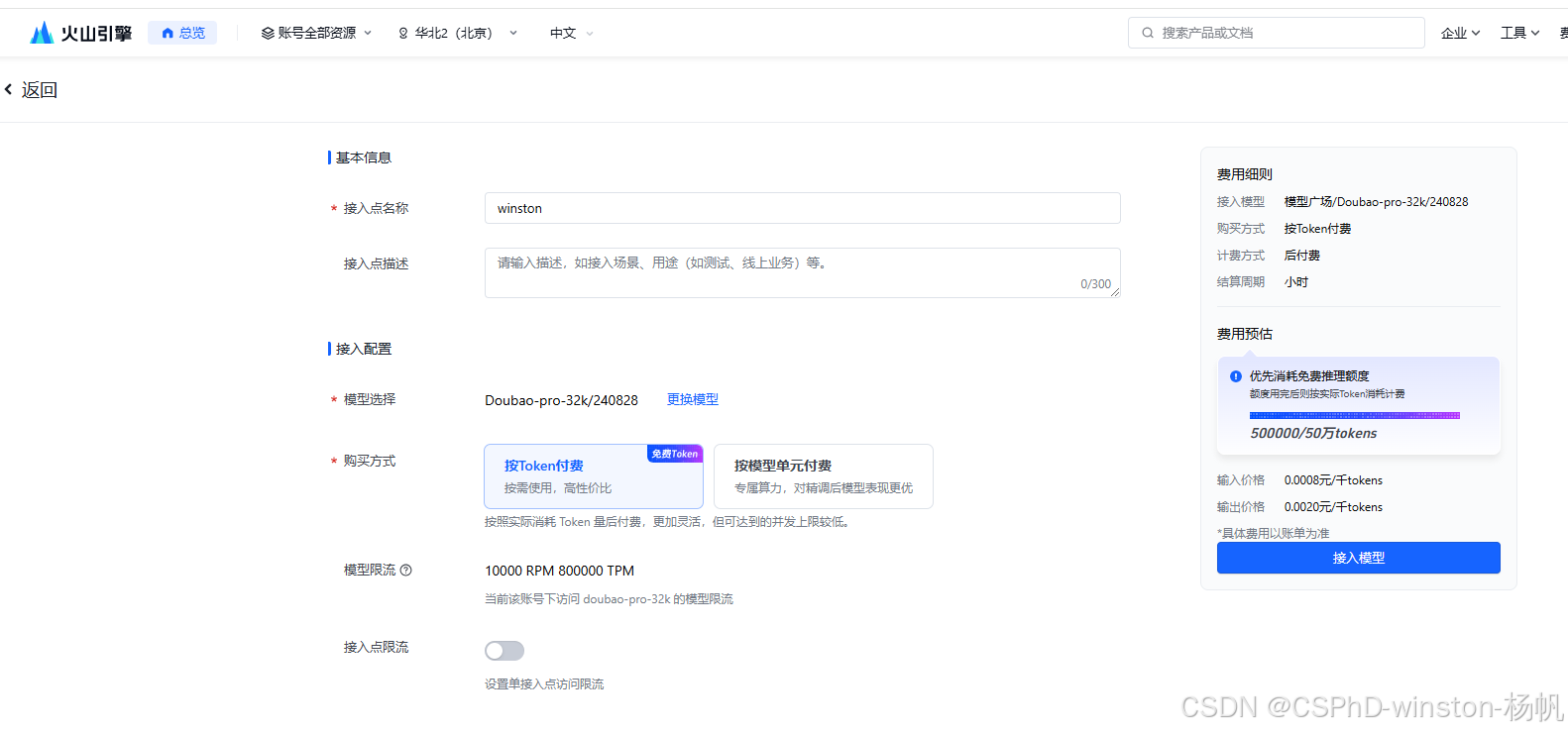
Task: Click the 0.0008元/千tokens input price
Action: 1333,479
